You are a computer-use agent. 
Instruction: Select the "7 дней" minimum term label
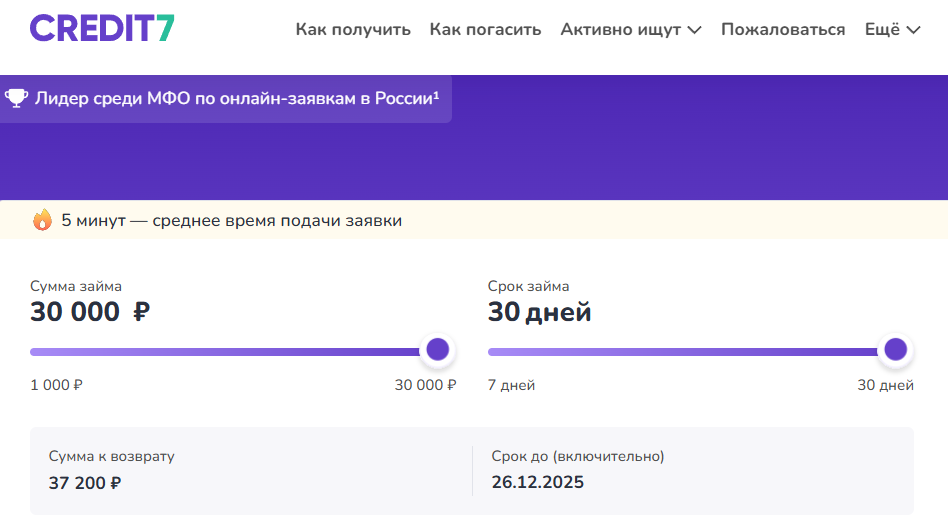coord(511,385)
